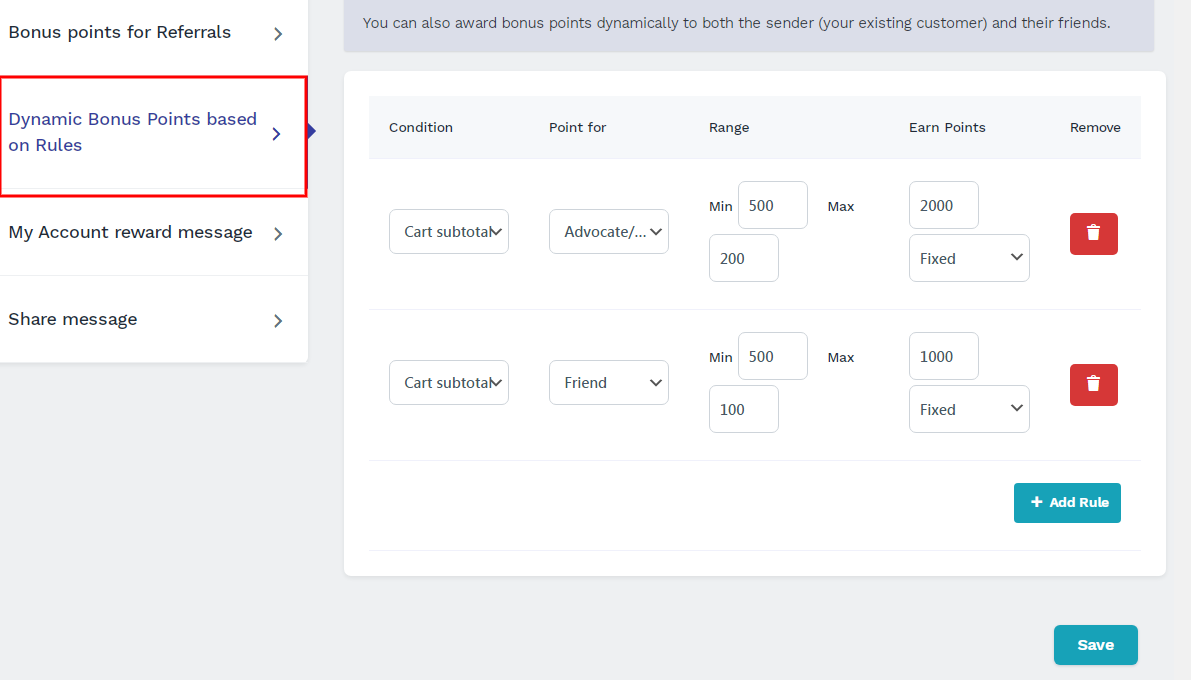
Task: Click Earn Points field showing 1000
Action: [x=944, y=356]
